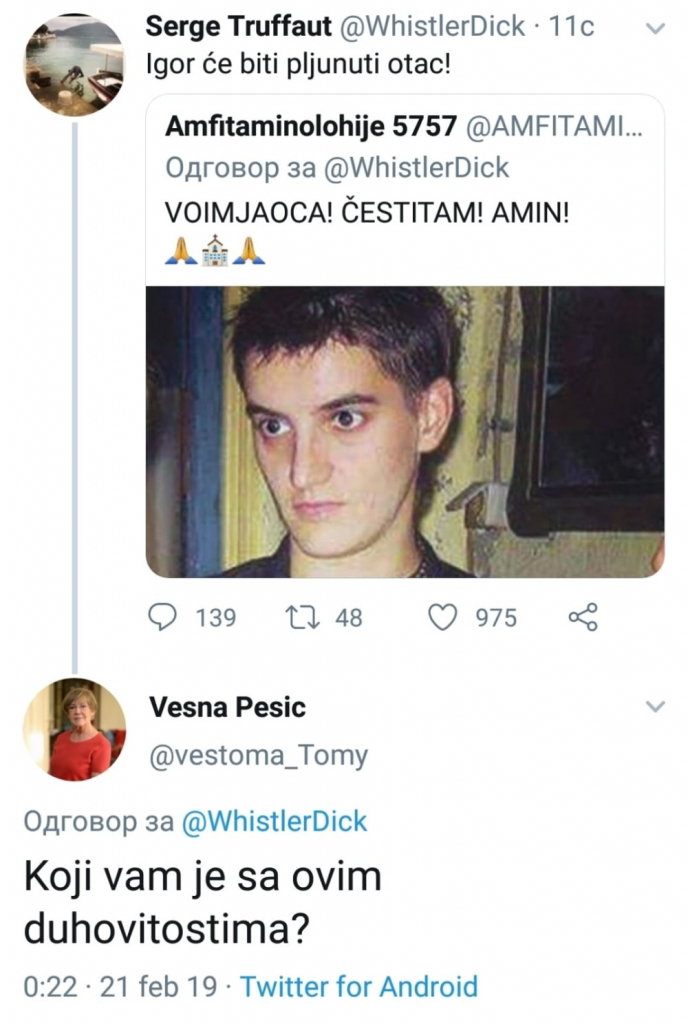Tap the share icon under the tweet

click(x=582, y=618)
